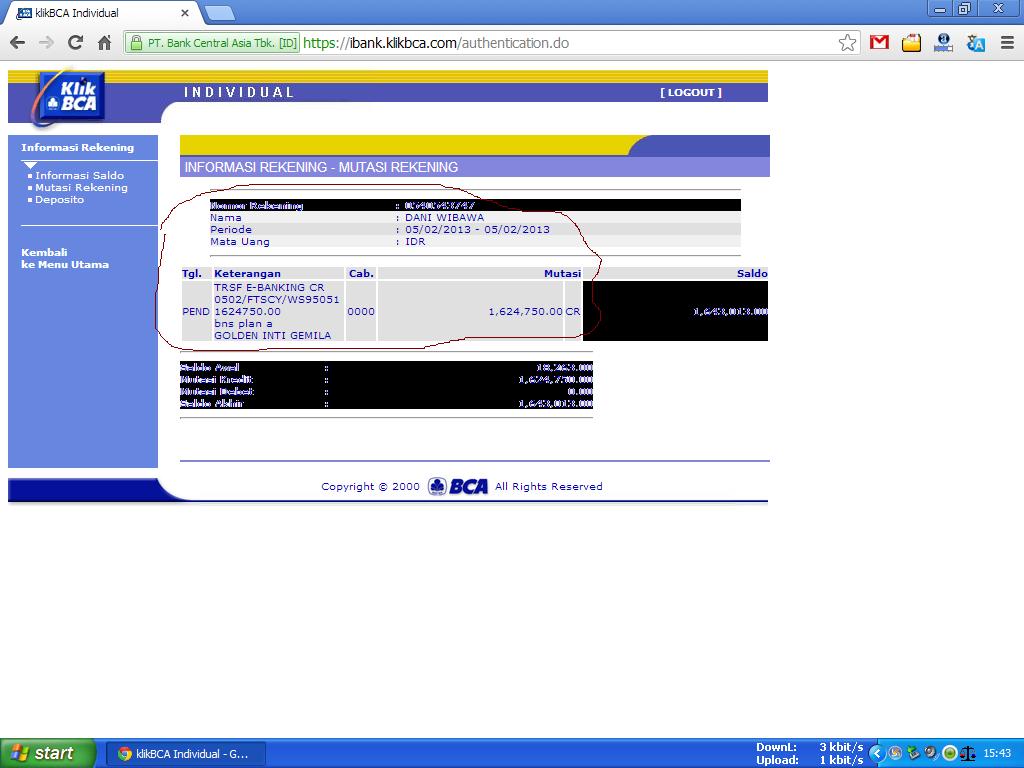Image resolution: width=1024 pixels, height=768 pixels.
Task: Click the klikBCA Individual taskbar button
Action: click(185, 754)
